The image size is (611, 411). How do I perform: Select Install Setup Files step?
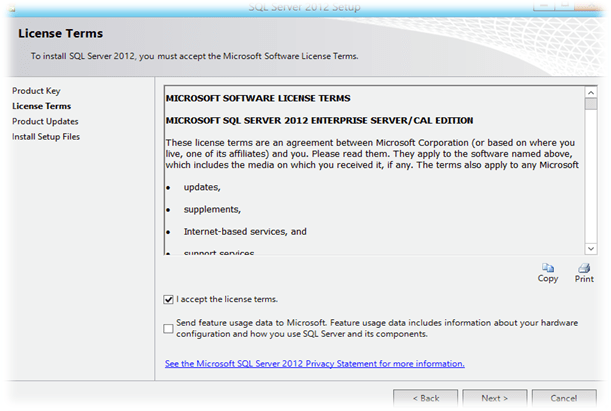[x=46, y=136]
